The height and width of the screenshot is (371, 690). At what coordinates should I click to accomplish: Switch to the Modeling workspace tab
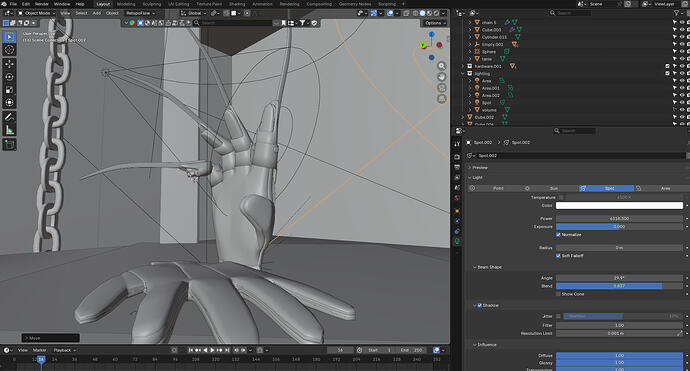coord(126,4)
